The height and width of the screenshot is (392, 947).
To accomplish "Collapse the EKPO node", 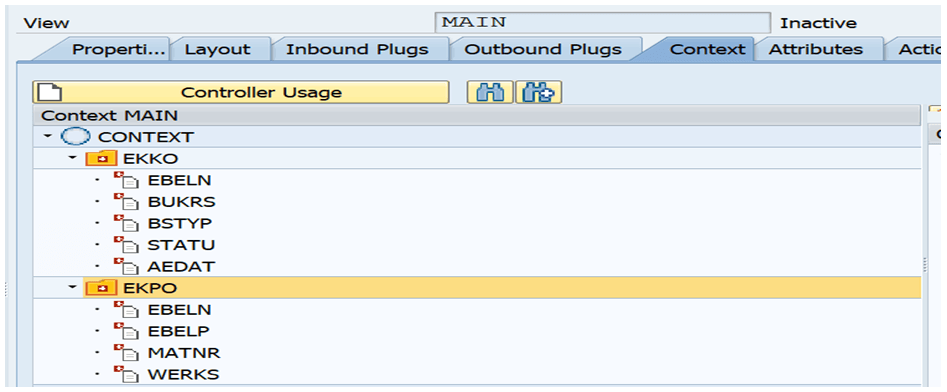I will click(72, 288).
